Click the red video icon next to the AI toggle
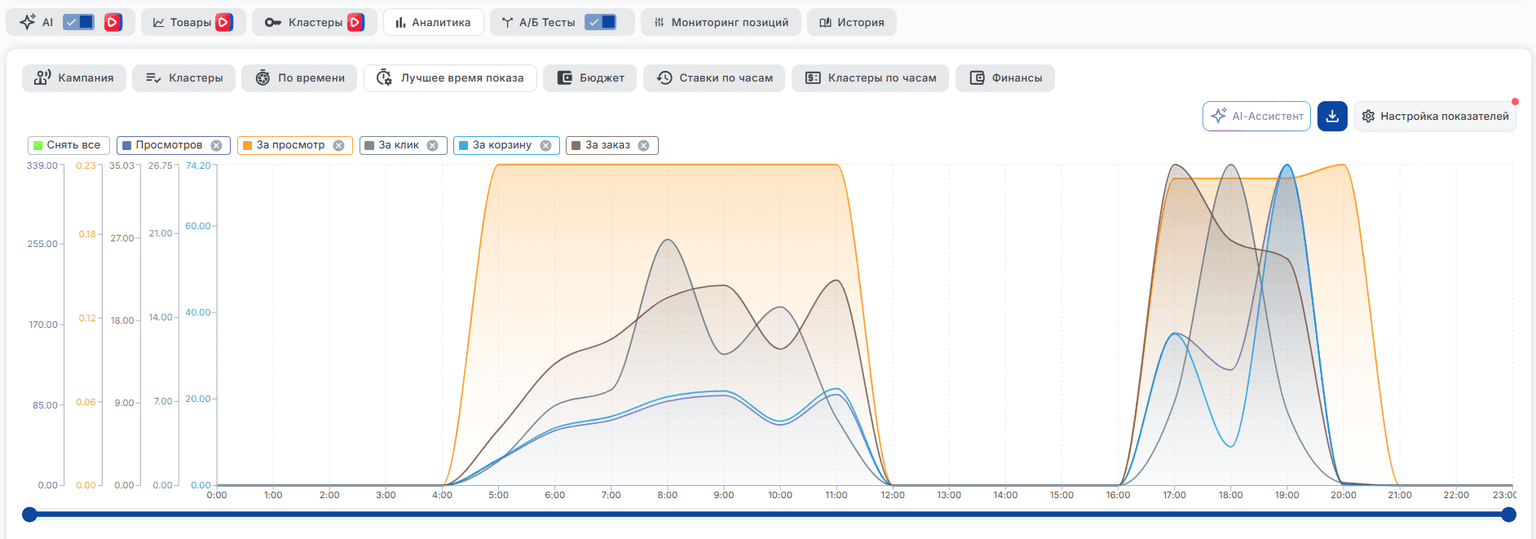The height and width of the screenshot is (539, 1536). click(113, 22)
